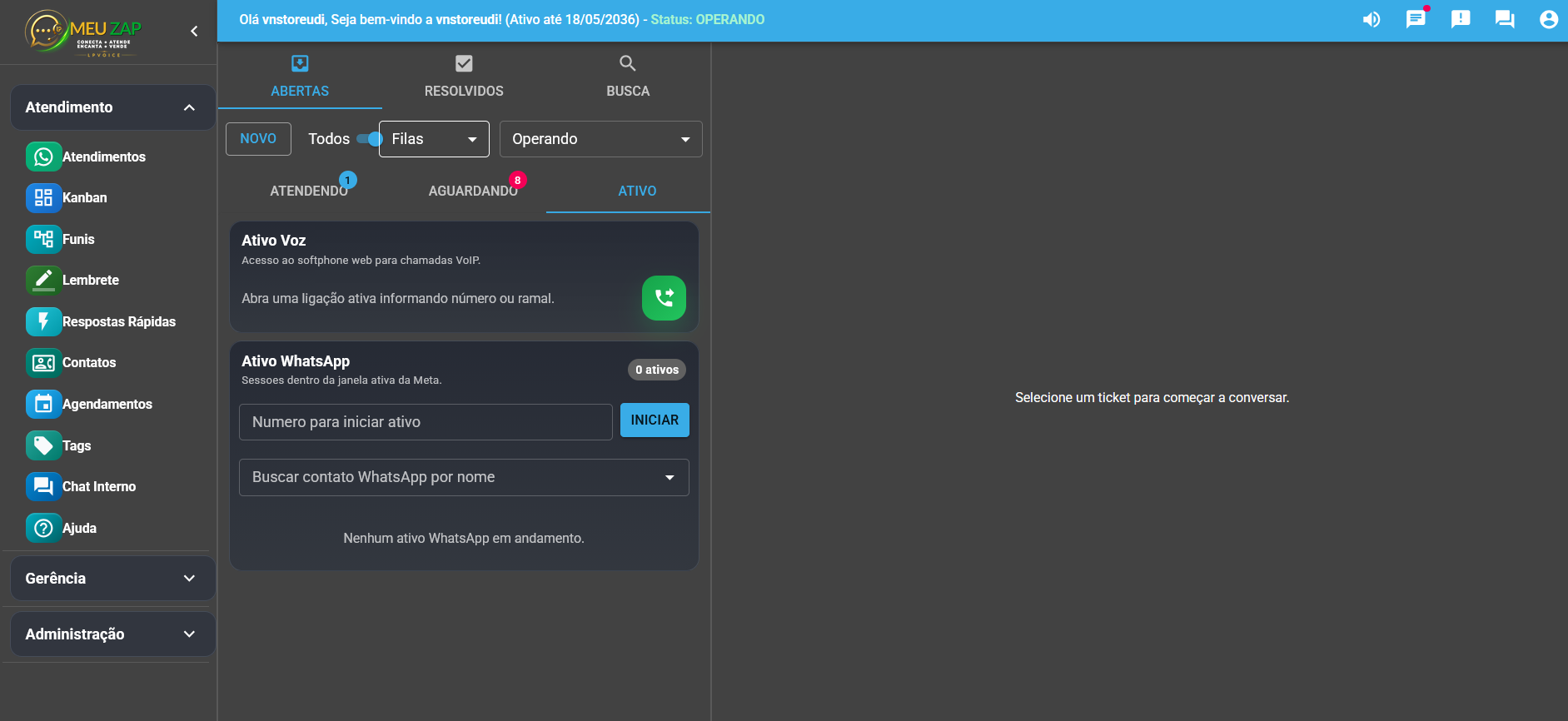Open the BUSCA tab

tap(628, 76)
